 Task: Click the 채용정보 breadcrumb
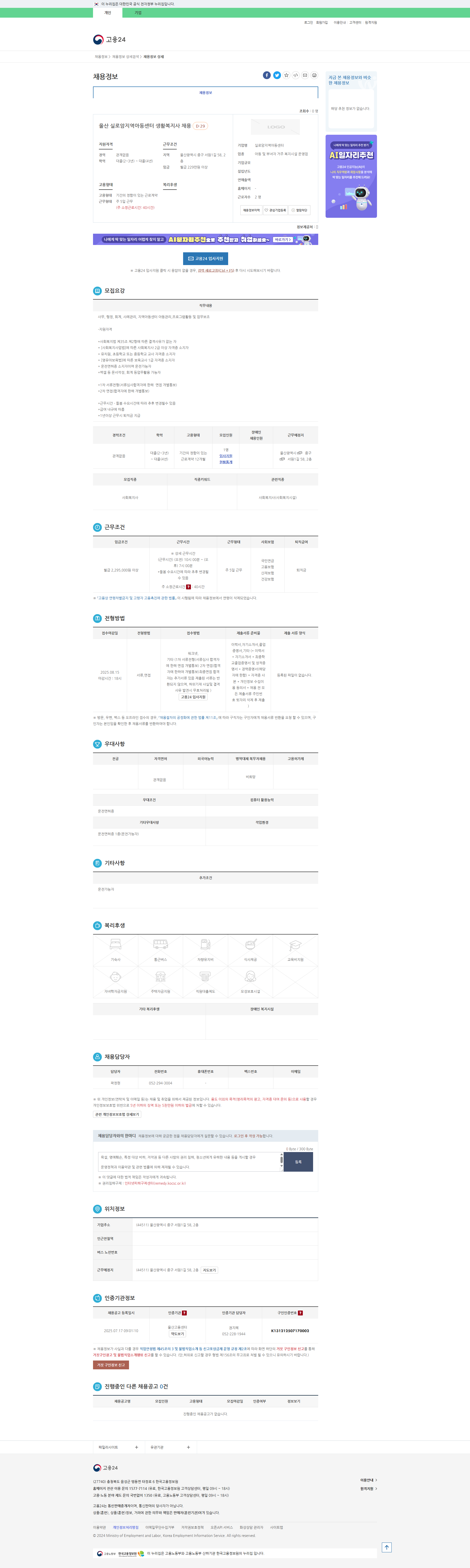101,57
